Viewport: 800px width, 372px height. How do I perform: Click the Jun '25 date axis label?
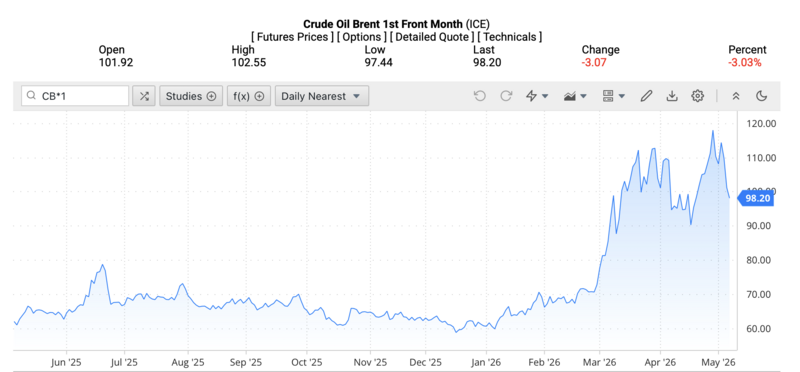(x=66, y=363)
